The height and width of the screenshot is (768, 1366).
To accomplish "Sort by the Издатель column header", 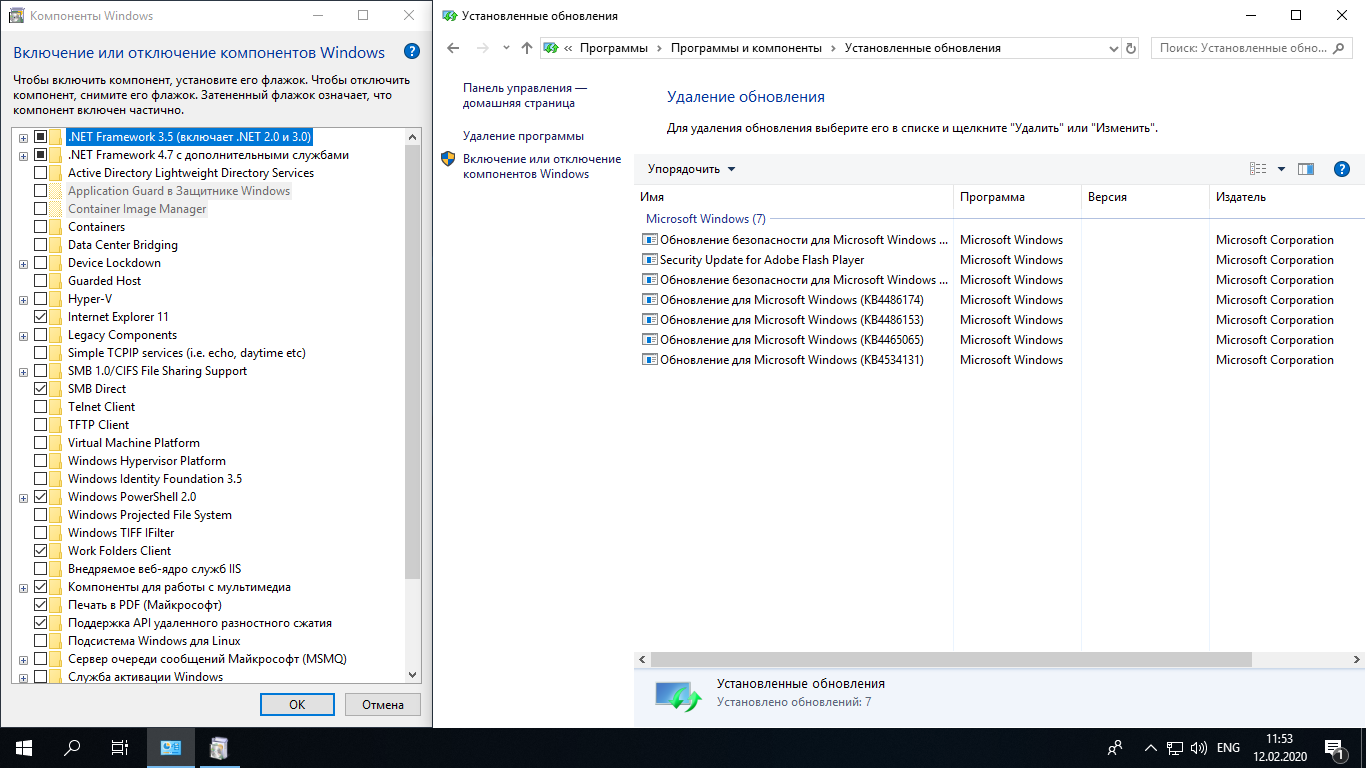I will (x=1288, y=197).
